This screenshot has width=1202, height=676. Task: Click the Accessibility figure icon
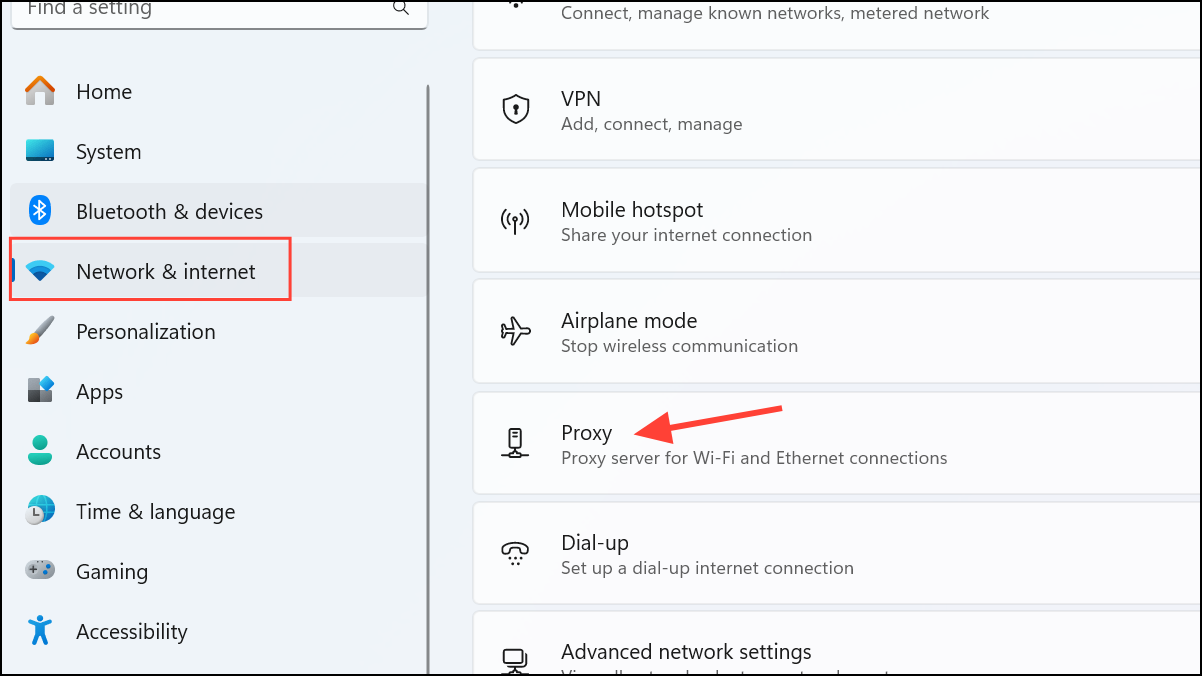[40, 630]
